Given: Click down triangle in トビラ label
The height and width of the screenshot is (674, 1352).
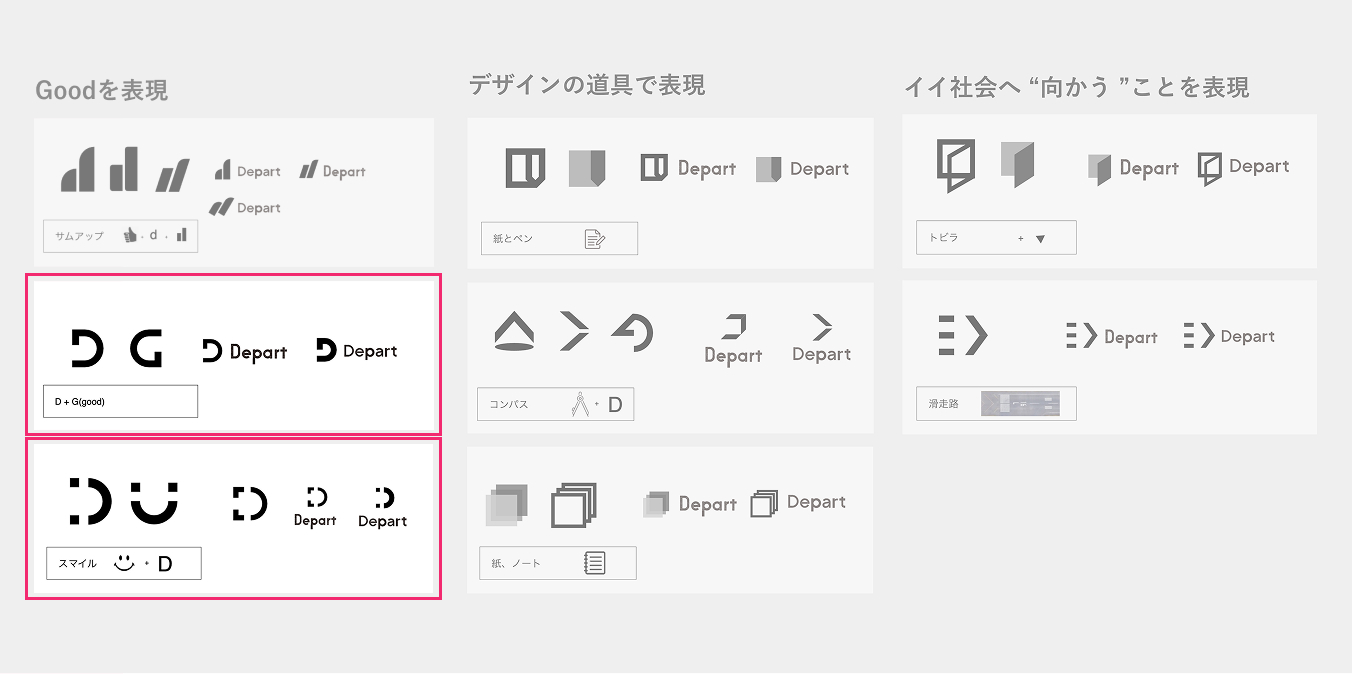Looking at the screenshot, I should coord(1040,239).
